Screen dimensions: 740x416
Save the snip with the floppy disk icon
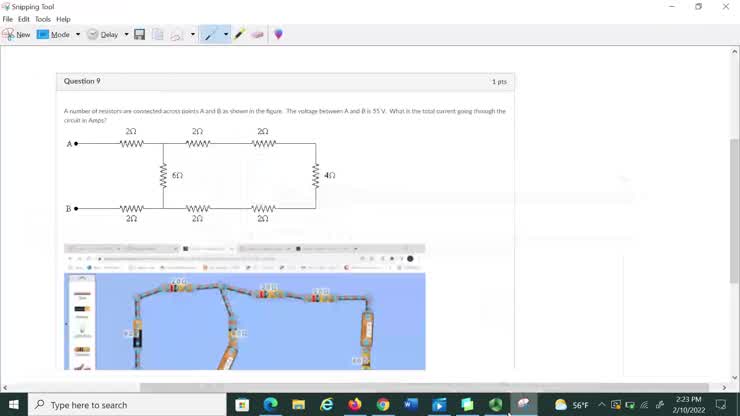tap(140, 34)
